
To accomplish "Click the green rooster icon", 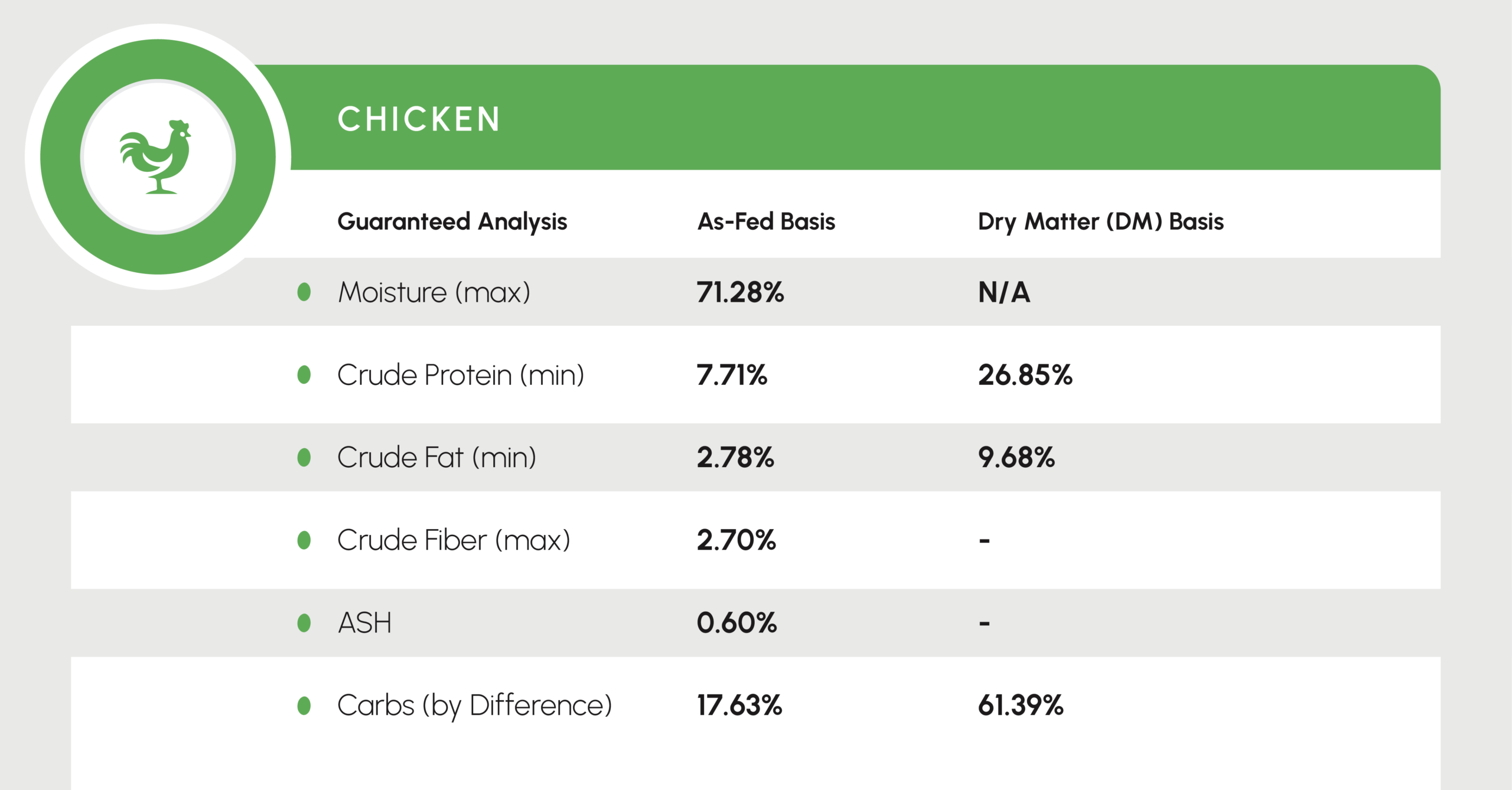I will tap(156, 156).
